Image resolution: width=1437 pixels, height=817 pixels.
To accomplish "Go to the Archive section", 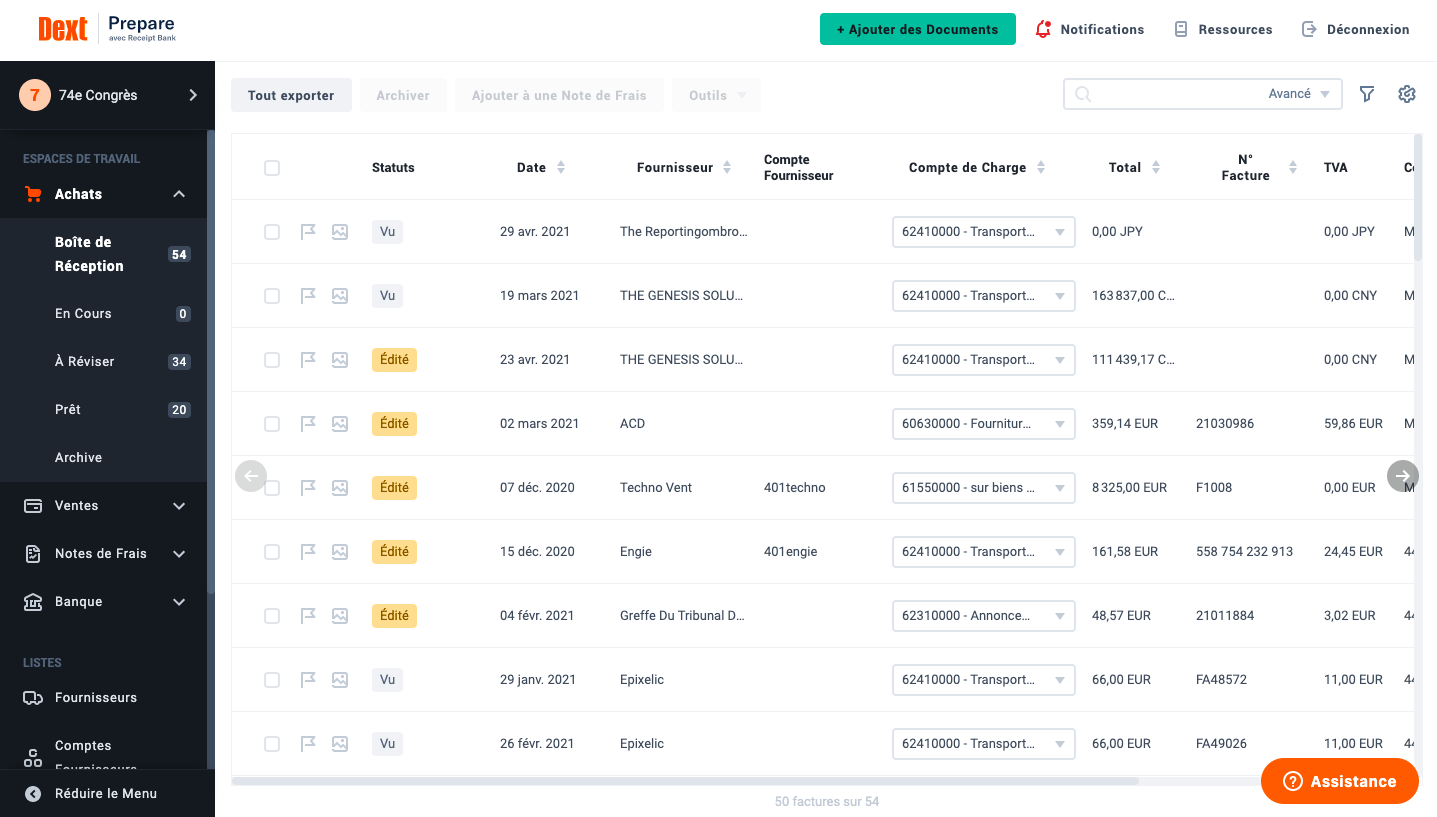I will [78, 457].
